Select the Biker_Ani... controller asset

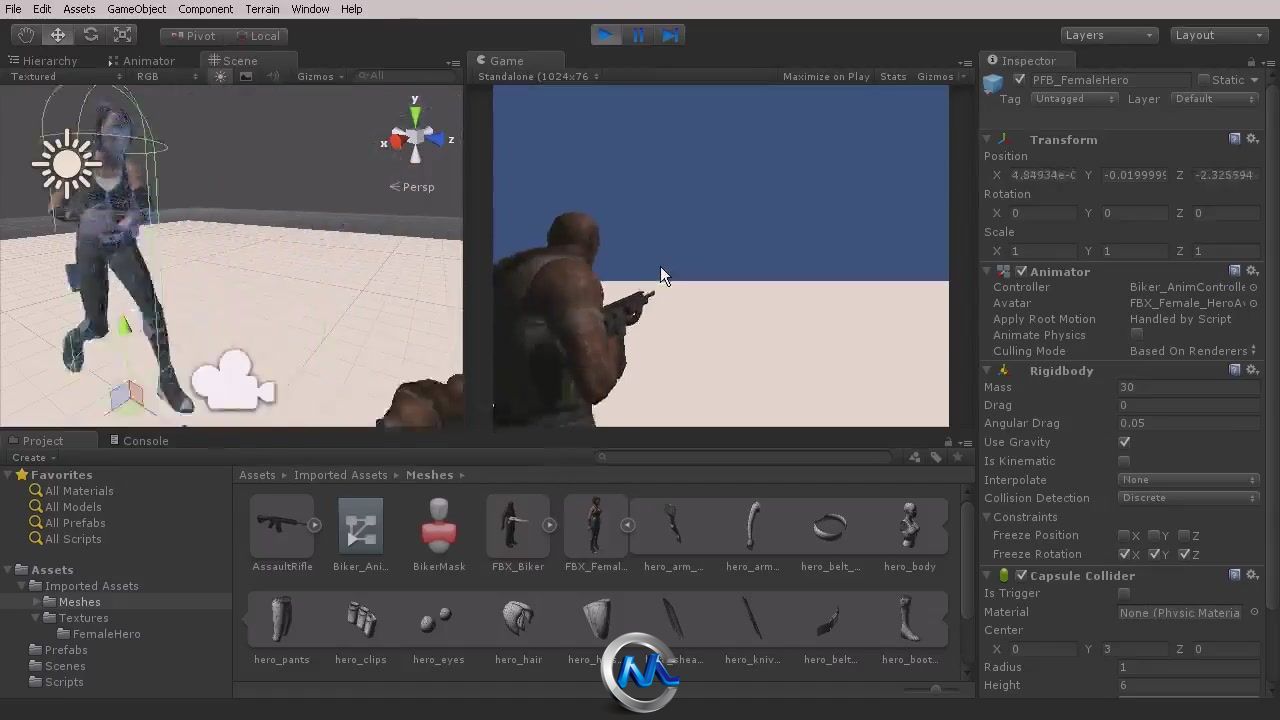pyautogui.click(x=360, y=525)
